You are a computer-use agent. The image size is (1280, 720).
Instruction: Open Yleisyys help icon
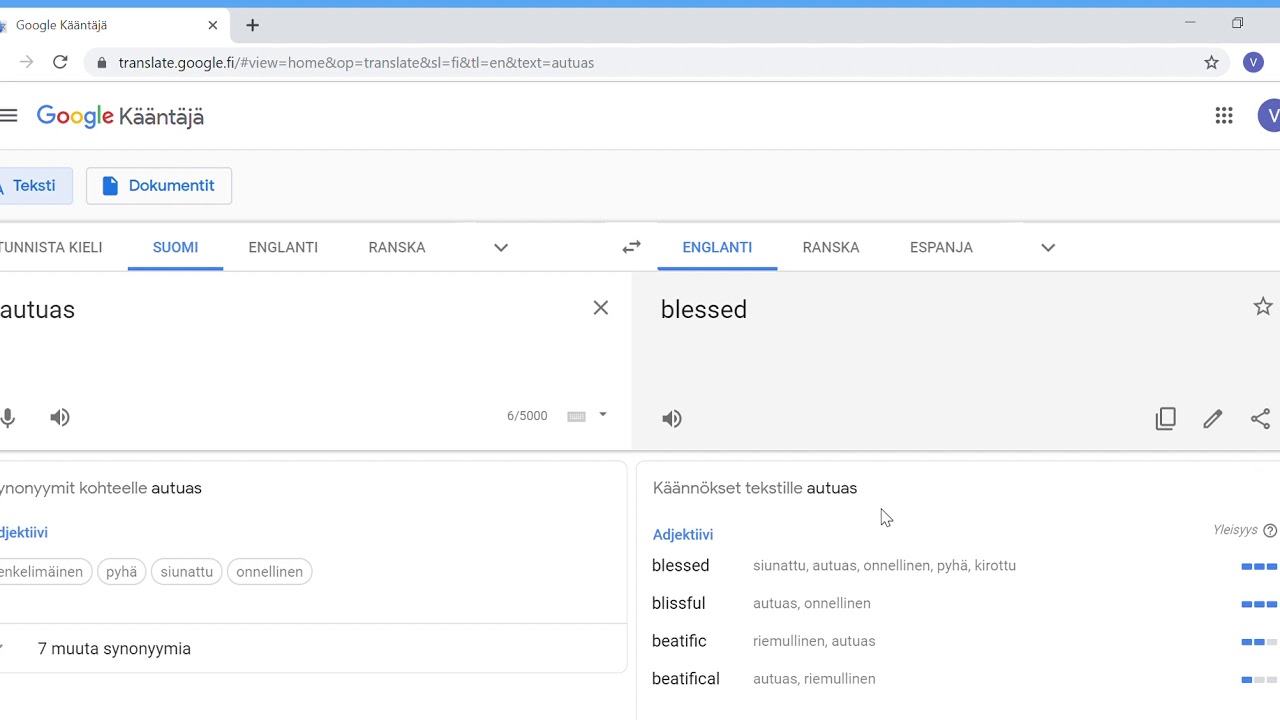(1270, 530)
